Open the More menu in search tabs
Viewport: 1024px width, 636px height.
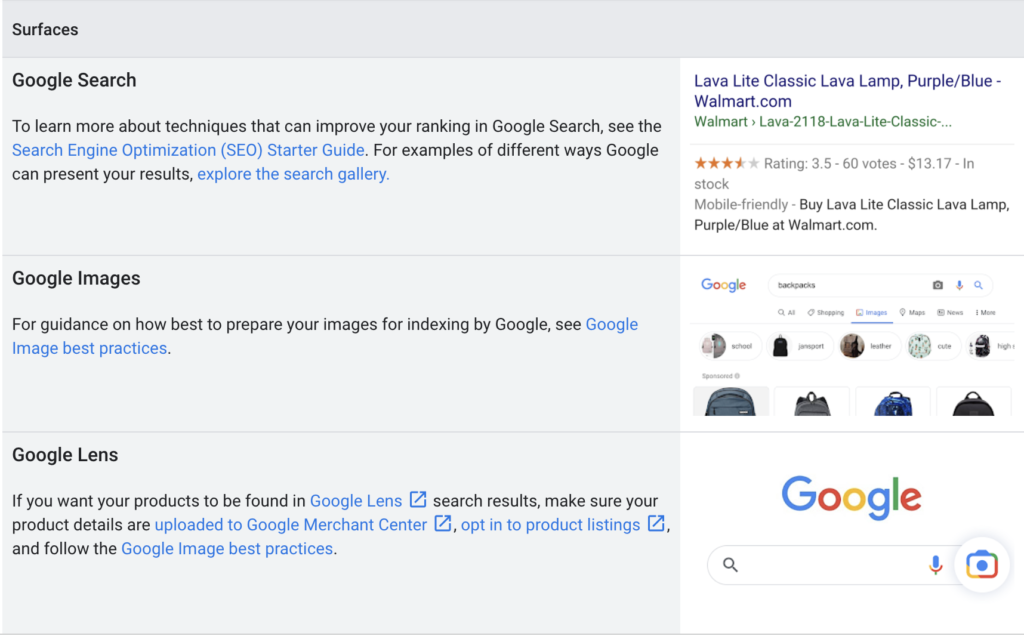click(x=985, y=313)
